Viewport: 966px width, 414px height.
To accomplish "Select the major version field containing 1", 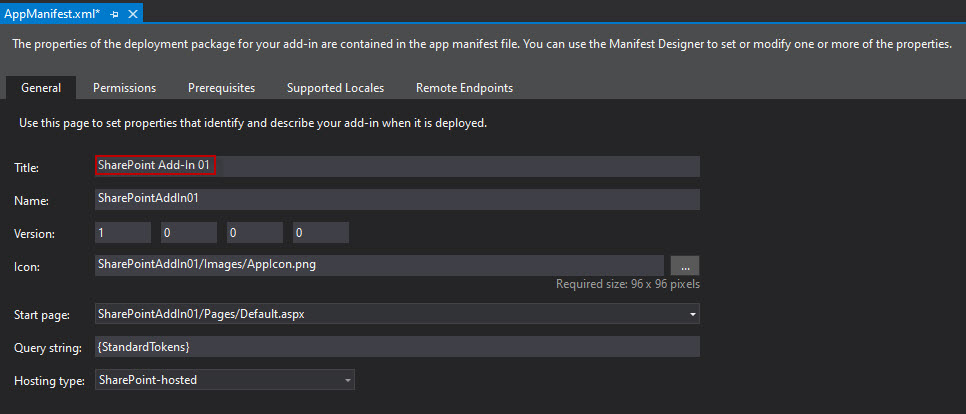I will 123,233.
